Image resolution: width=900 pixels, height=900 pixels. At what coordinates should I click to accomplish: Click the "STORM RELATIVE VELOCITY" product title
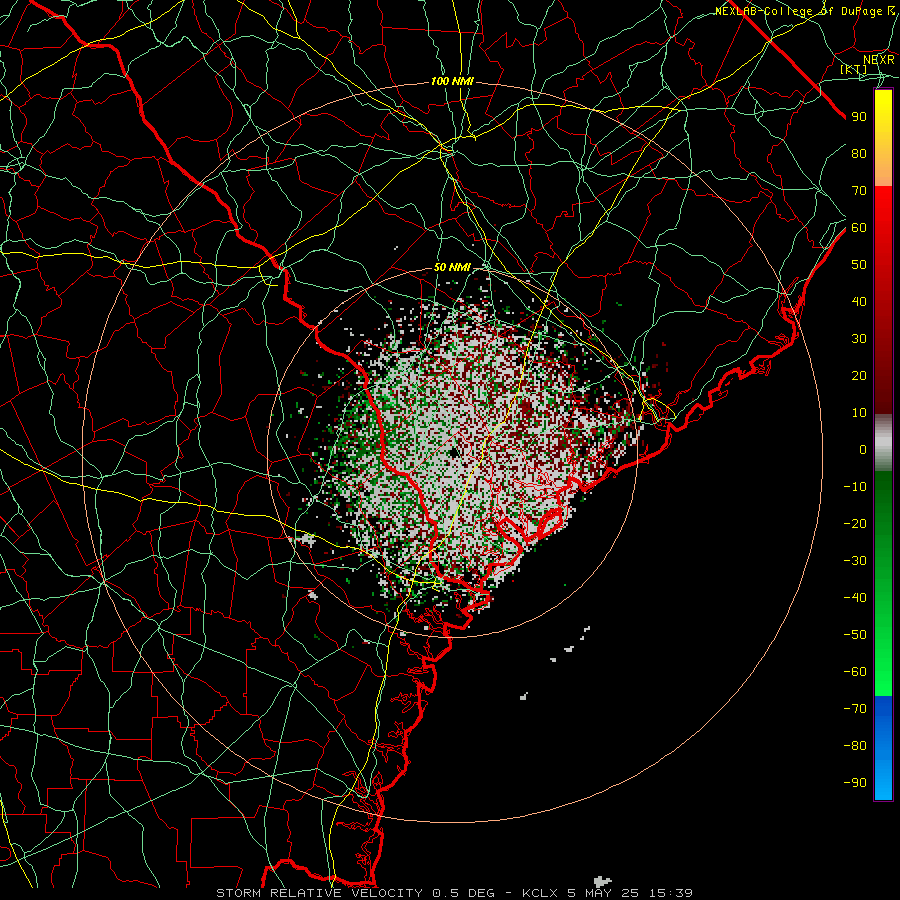coord(319,893)
